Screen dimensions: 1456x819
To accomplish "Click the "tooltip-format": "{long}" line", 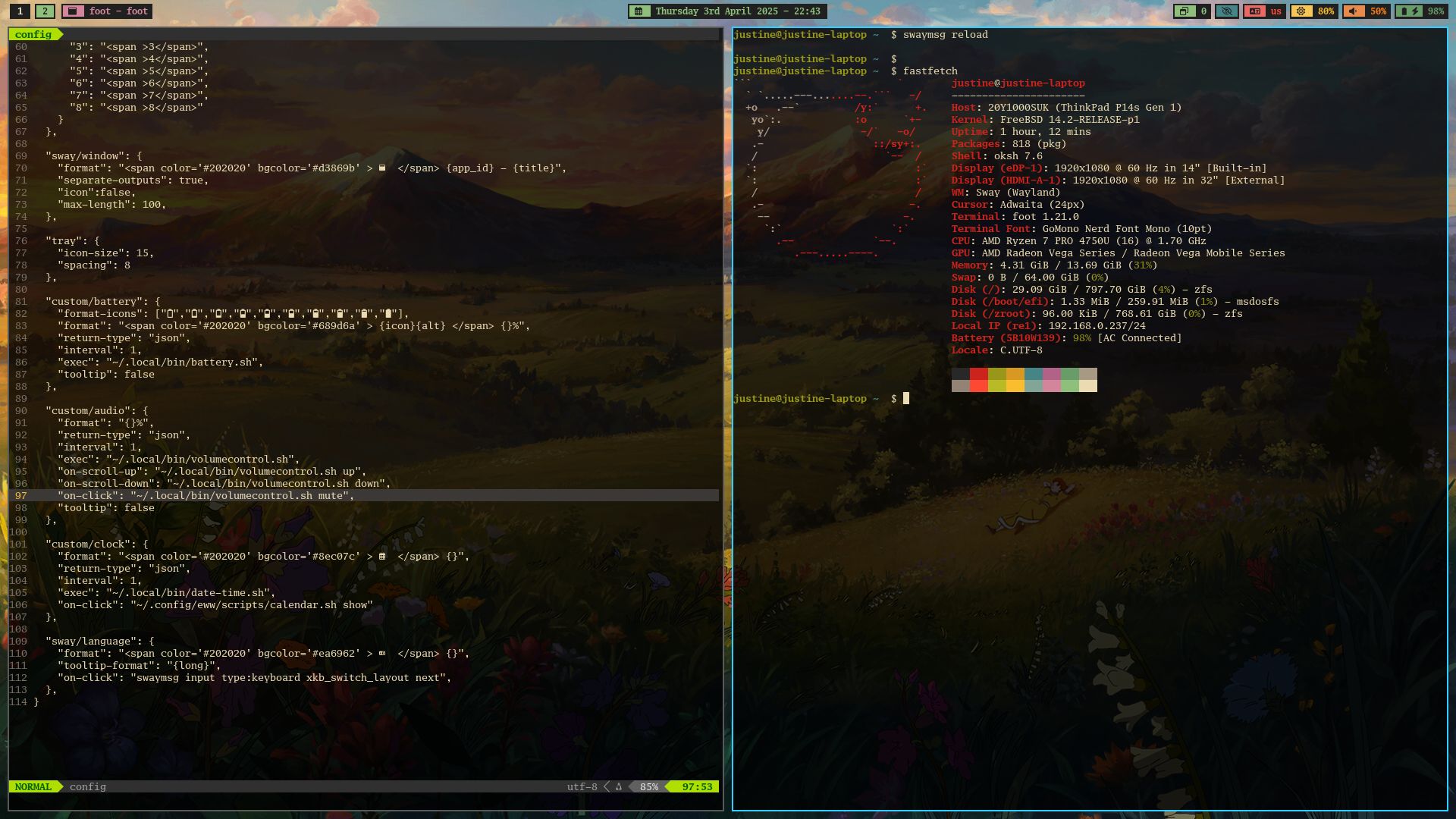I will pyautogui.click(x=140, y=665).
